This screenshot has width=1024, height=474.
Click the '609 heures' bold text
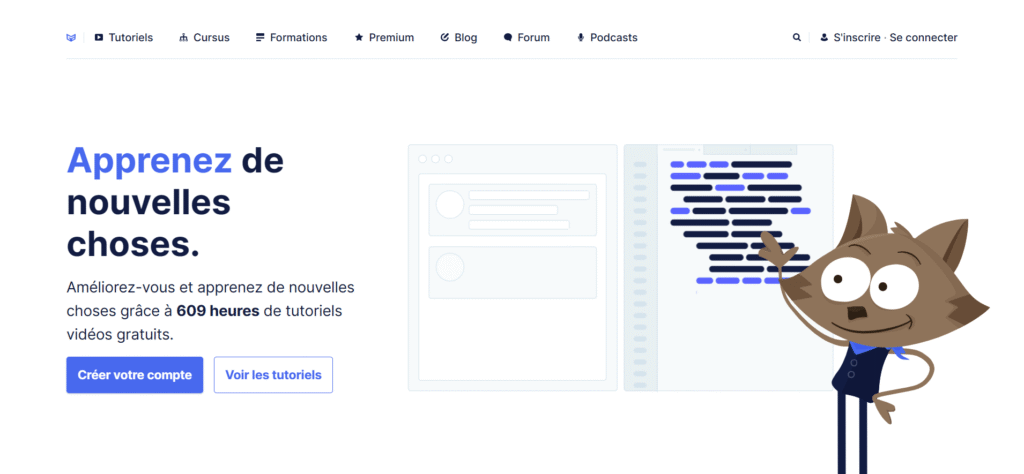pos(218,311)
